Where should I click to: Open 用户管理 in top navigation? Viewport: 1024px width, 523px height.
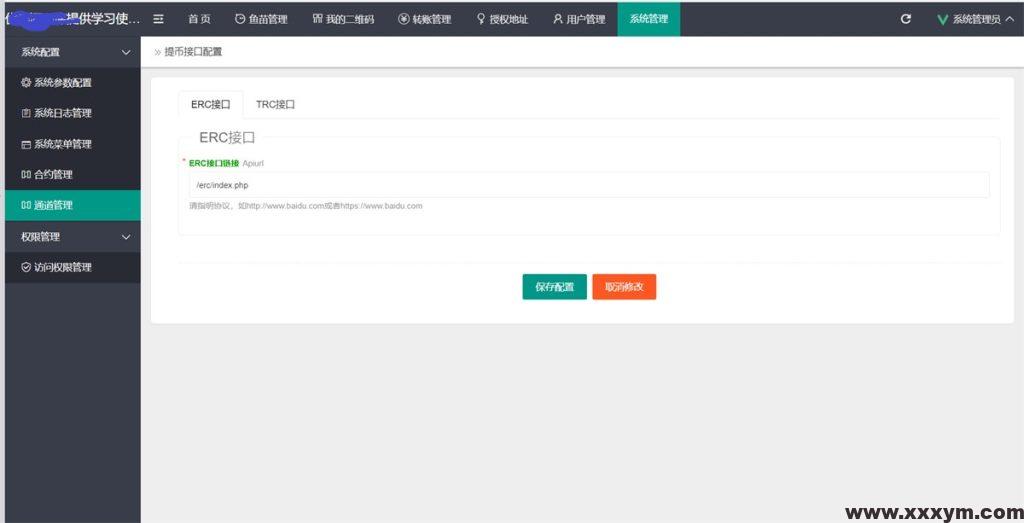coord(579,19)
